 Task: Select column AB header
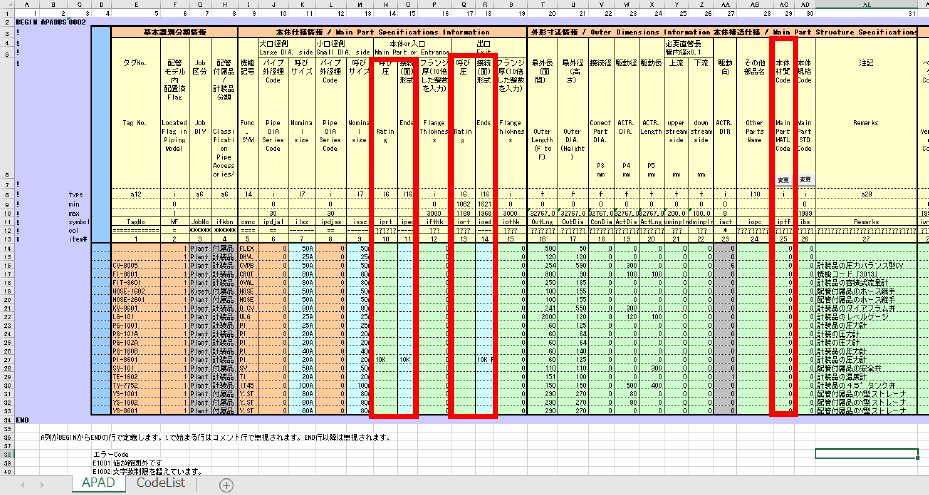coord(755,4)
